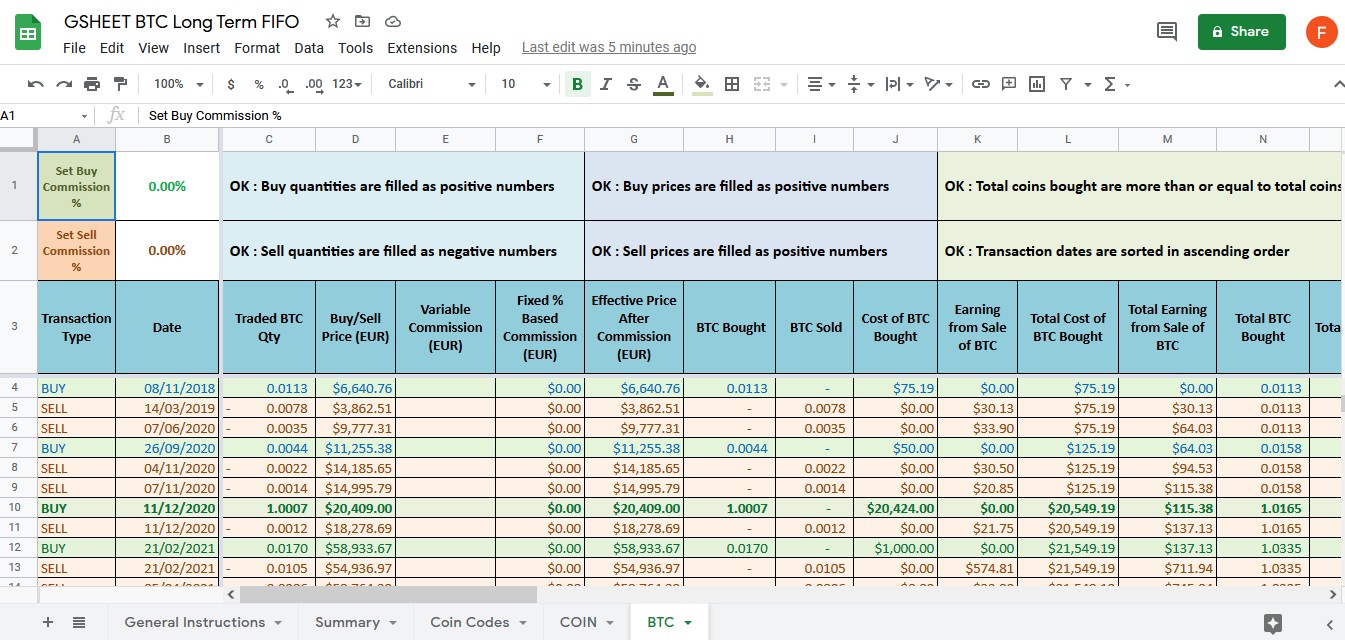1345x640 pixels.
Task: Open the Tools menu
Action: [355, 48]
